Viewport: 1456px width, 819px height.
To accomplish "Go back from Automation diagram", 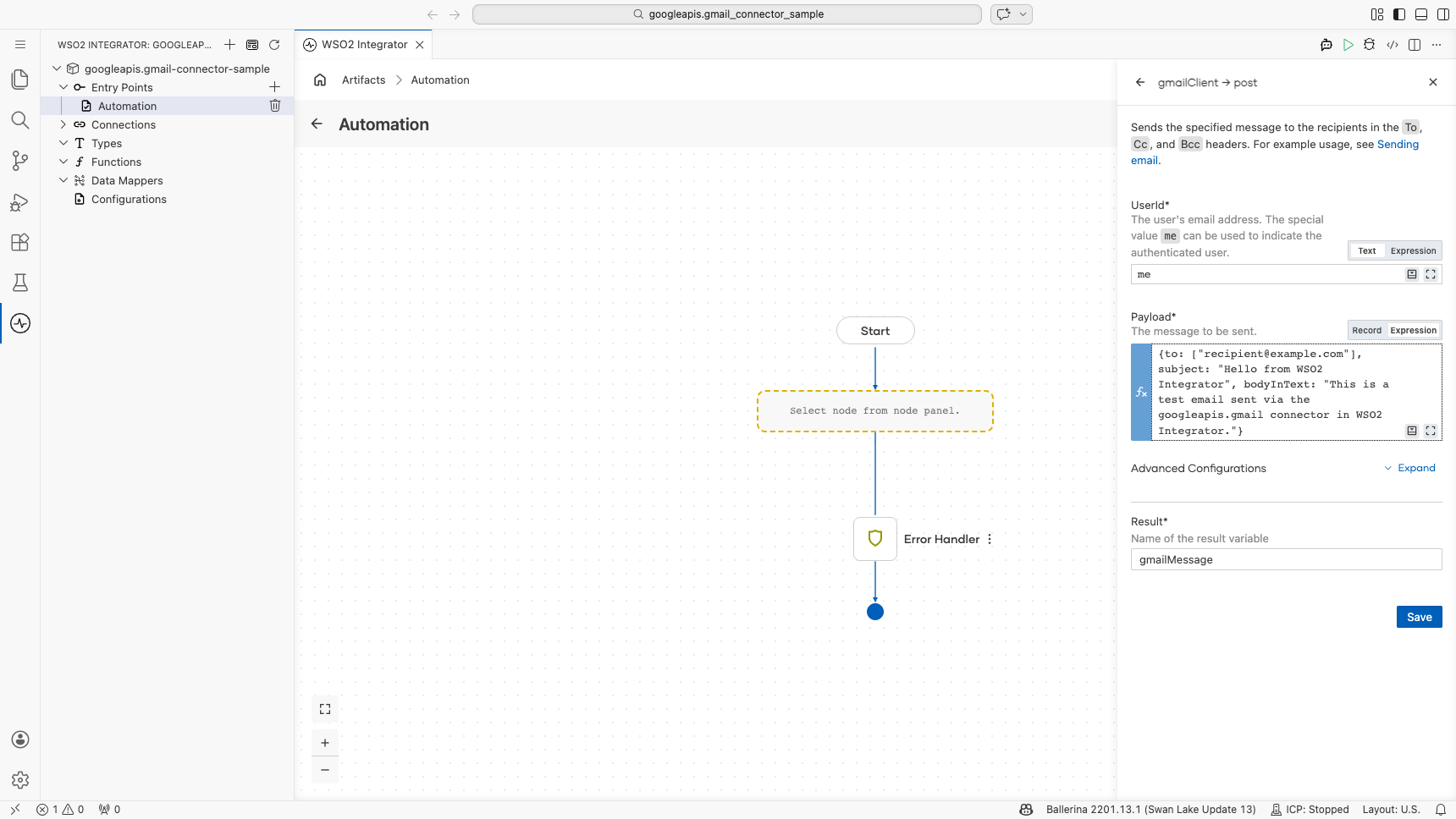I will (317, 124).
